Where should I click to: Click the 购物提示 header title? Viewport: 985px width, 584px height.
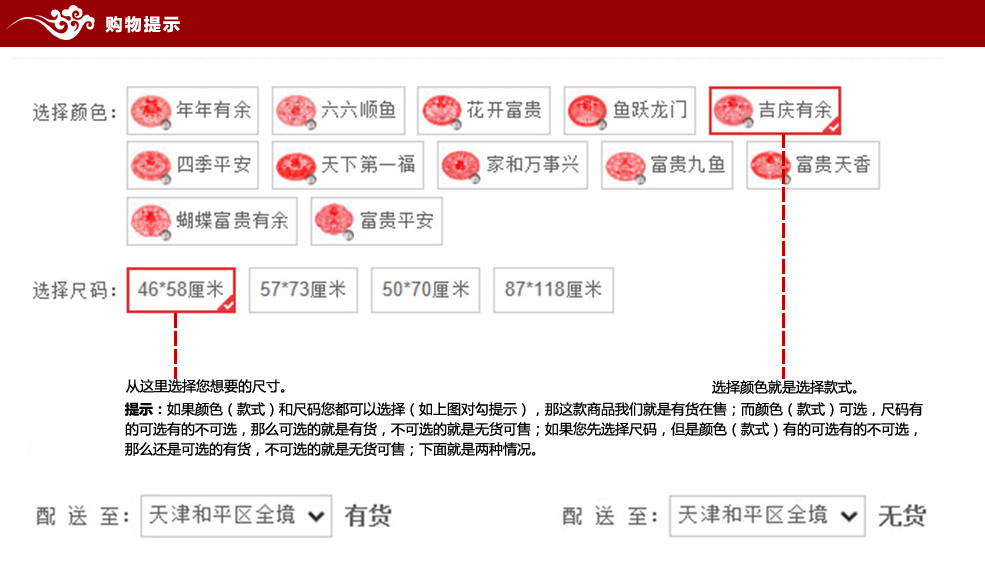coord(143,24)
